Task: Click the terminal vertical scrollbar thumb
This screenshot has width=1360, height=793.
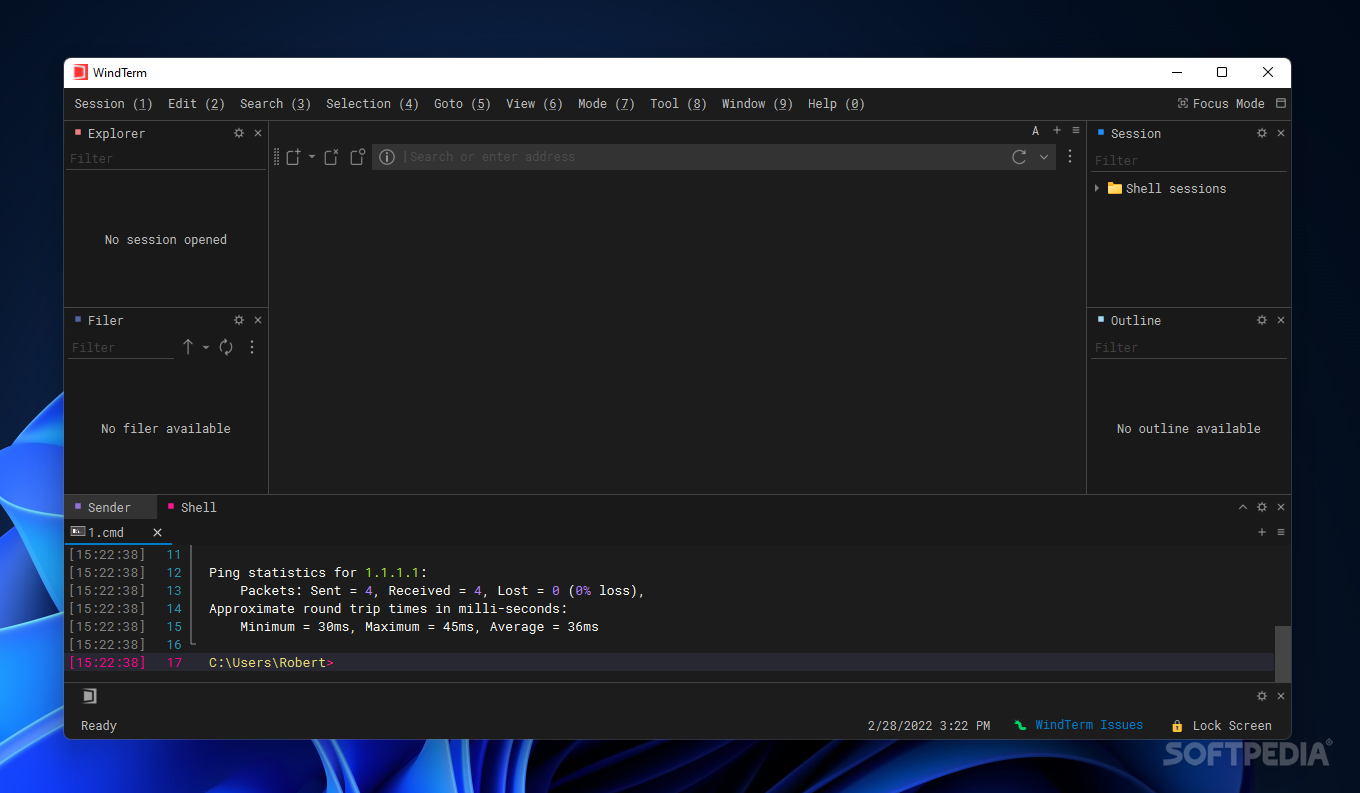Action: [1283, 654]
